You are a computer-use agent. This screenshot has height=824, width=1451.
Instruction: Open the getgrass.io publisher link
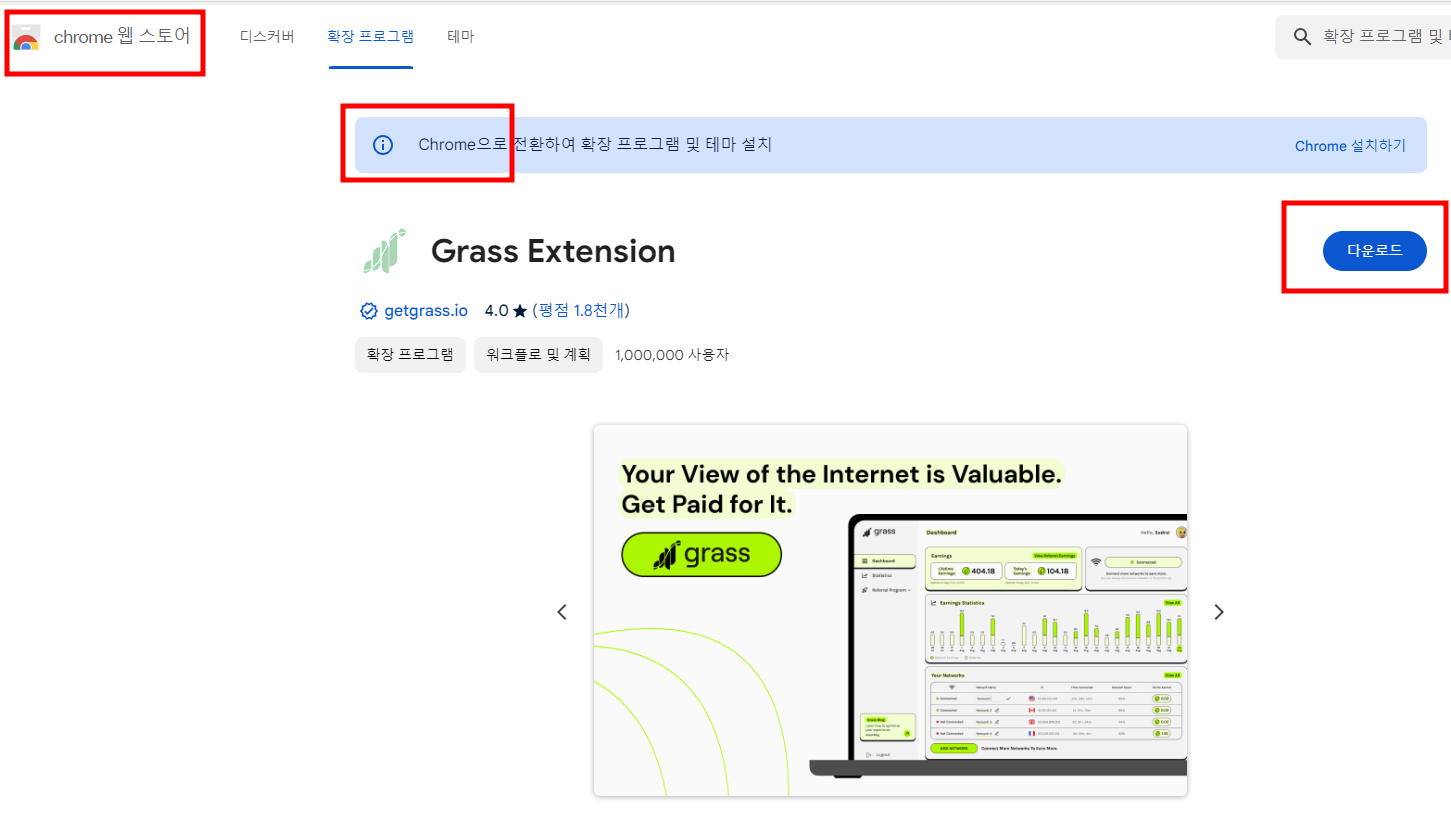pos(426,311)
